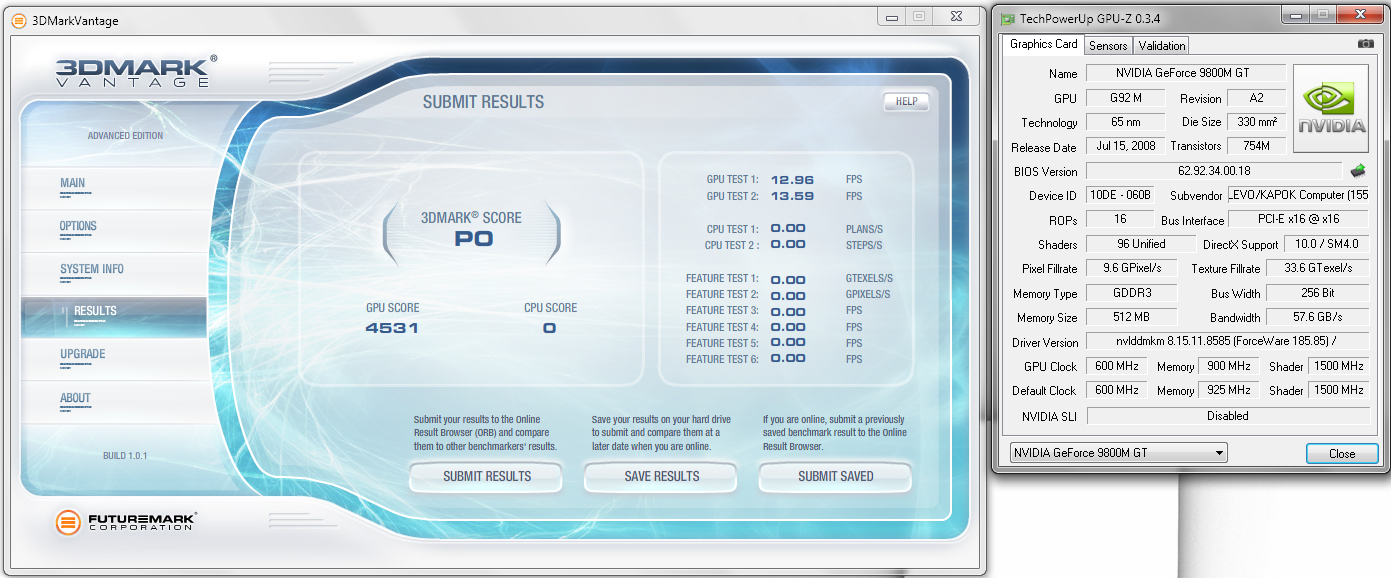Click the Technology value 65 nm
This screenshot has height=578, width=1391.
[x=1125, y=122]
